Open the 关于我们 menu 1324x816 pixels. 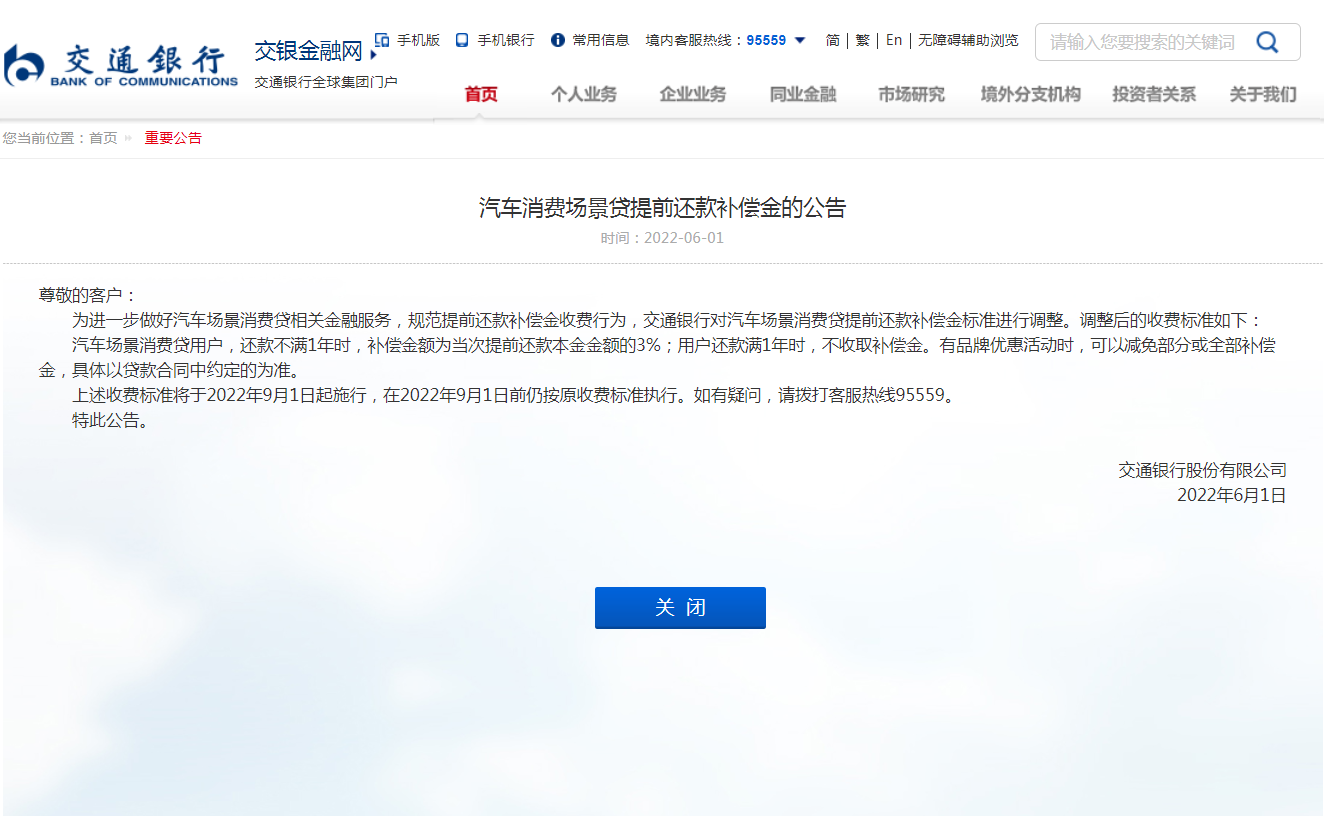pyautogui.click(x=1263, y=94)
